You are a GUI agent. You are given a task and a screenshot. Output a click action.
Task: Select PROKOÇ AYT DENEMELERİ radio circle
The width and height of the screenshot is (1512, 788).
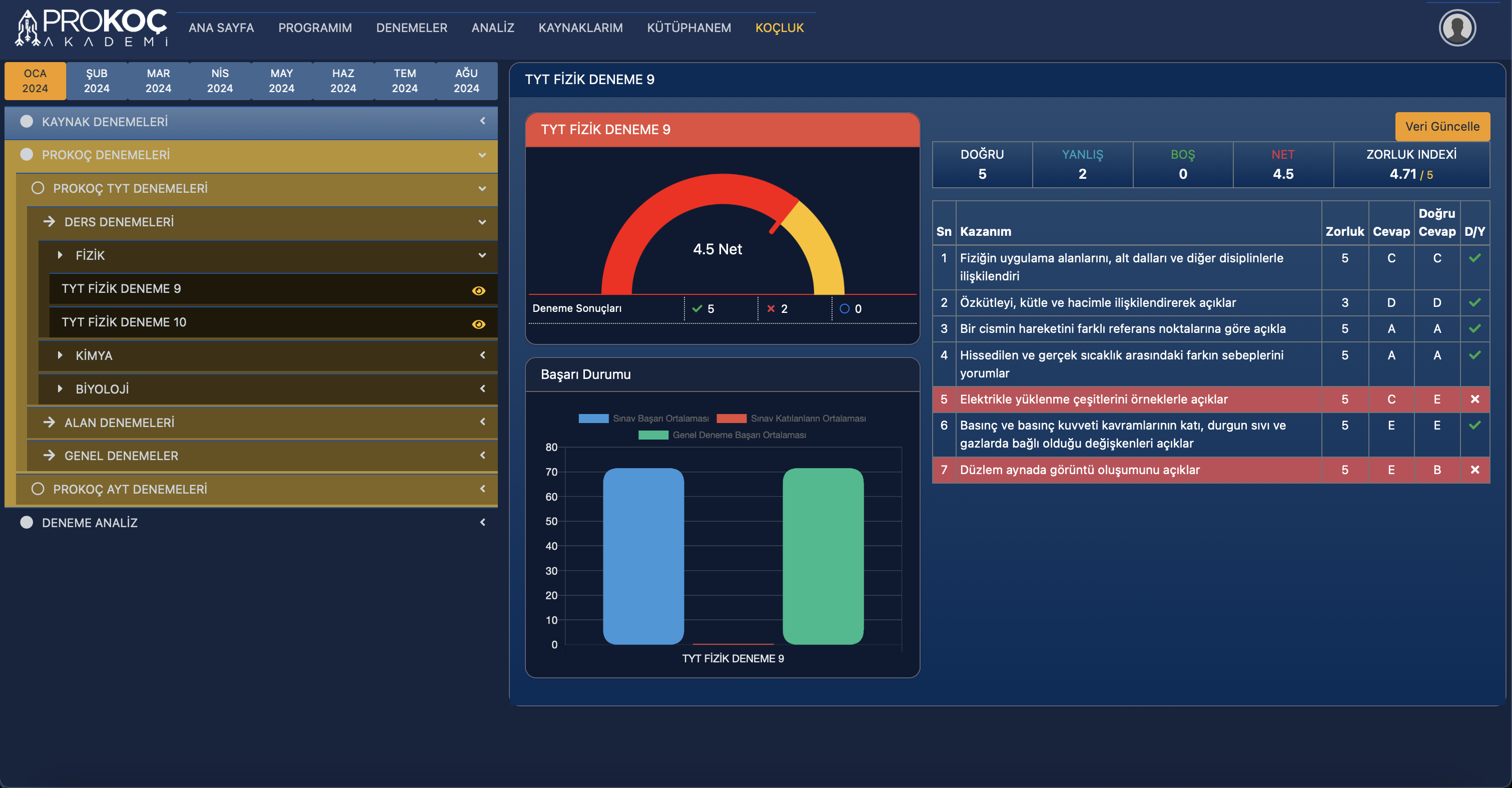[x=38, y=489]
